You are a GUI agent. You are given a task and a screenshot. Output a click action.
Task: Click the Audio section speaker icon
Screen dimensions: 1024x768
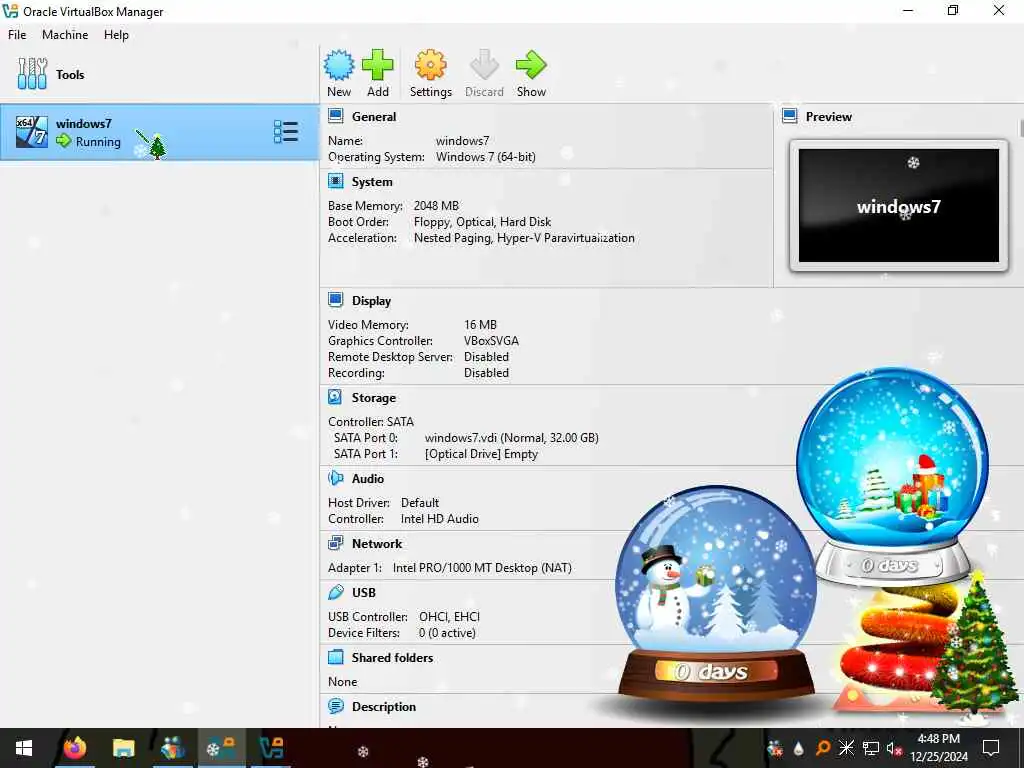click(x=336, y=478)
